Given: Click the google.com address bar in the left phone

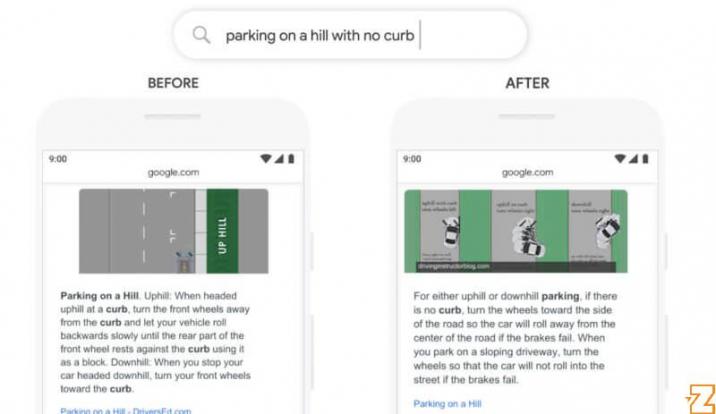Looking at the screenshot, I should pyautogui.click(x=174, y=172).
